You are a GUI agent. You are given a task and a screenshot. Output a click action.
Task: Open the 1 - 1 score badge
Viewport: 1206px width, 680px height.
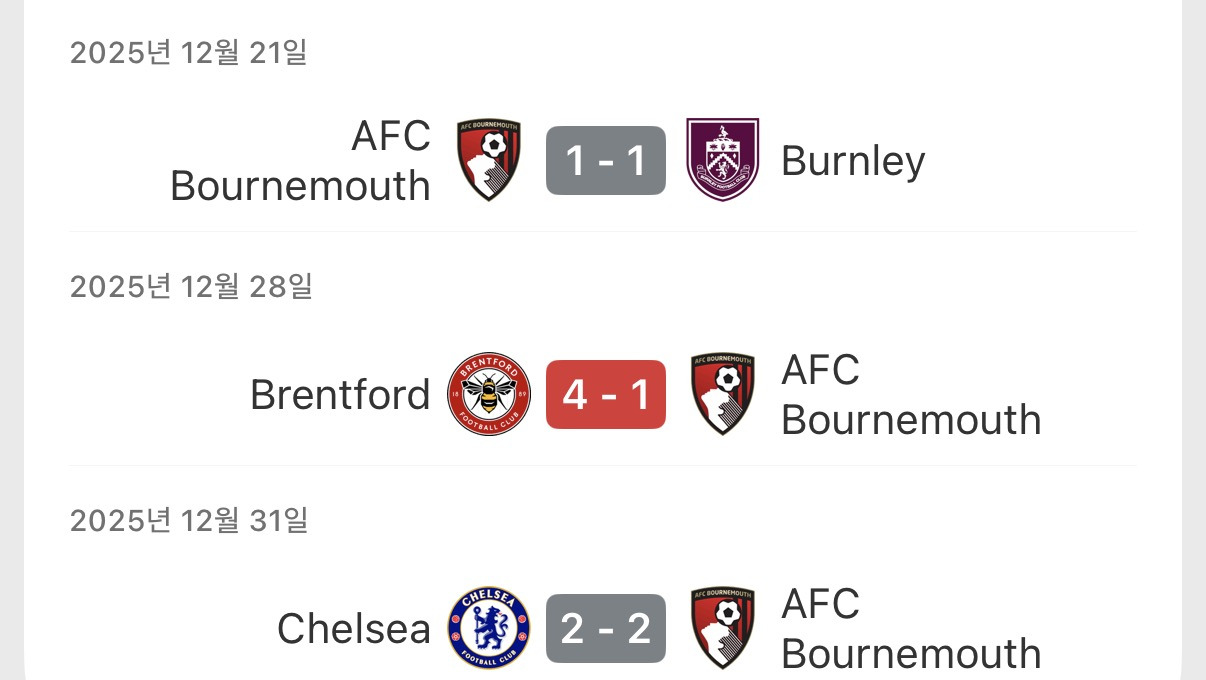pyautogui.click(x=606, y=160)
